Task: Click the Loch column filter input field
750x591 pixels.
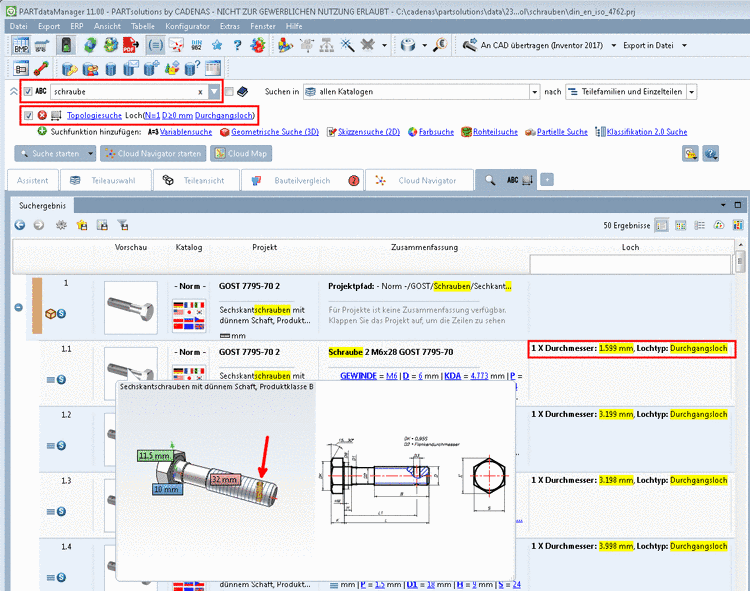Action: click(629, 264)
